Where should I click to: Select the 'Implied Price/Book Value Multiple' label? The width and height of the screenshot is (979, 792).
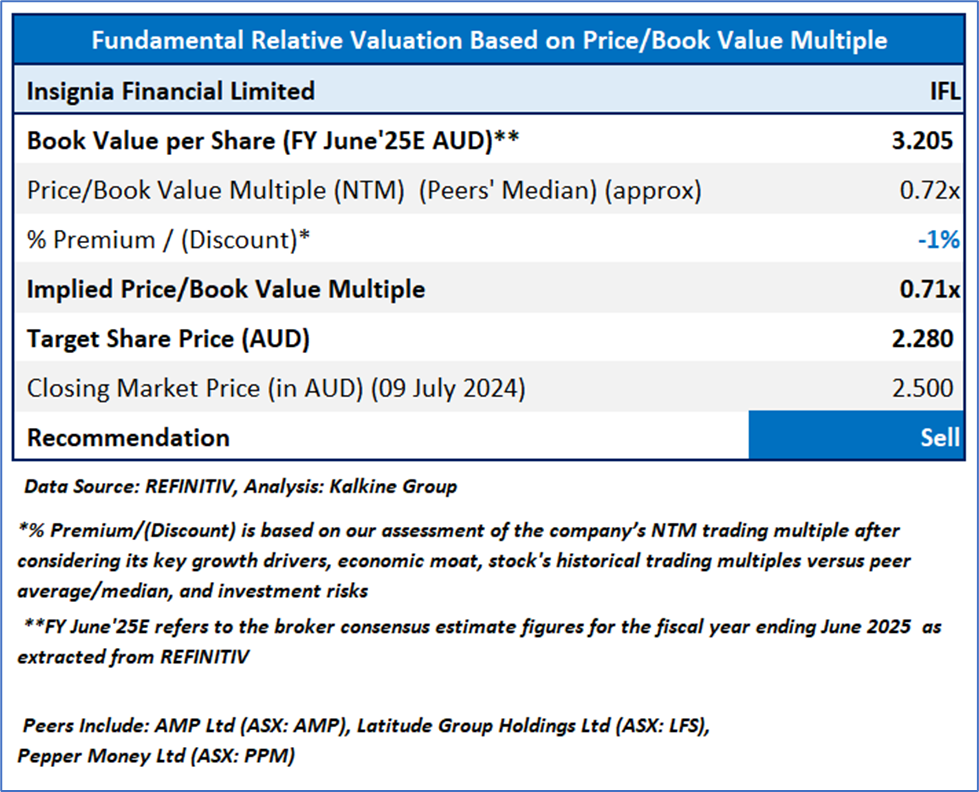pos(226,289)
